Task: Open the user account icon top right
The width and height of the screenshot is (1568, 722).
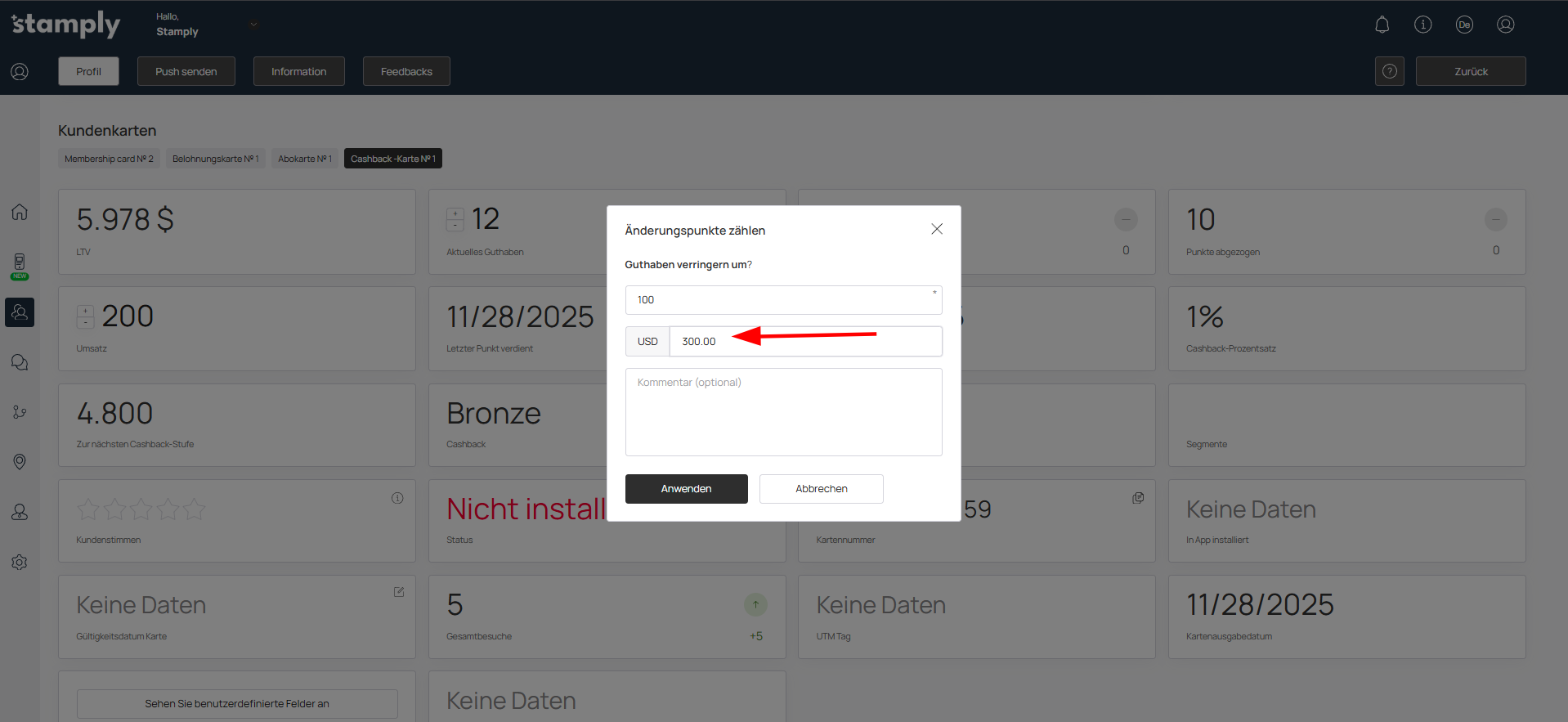Action: tap(1505, 25)
